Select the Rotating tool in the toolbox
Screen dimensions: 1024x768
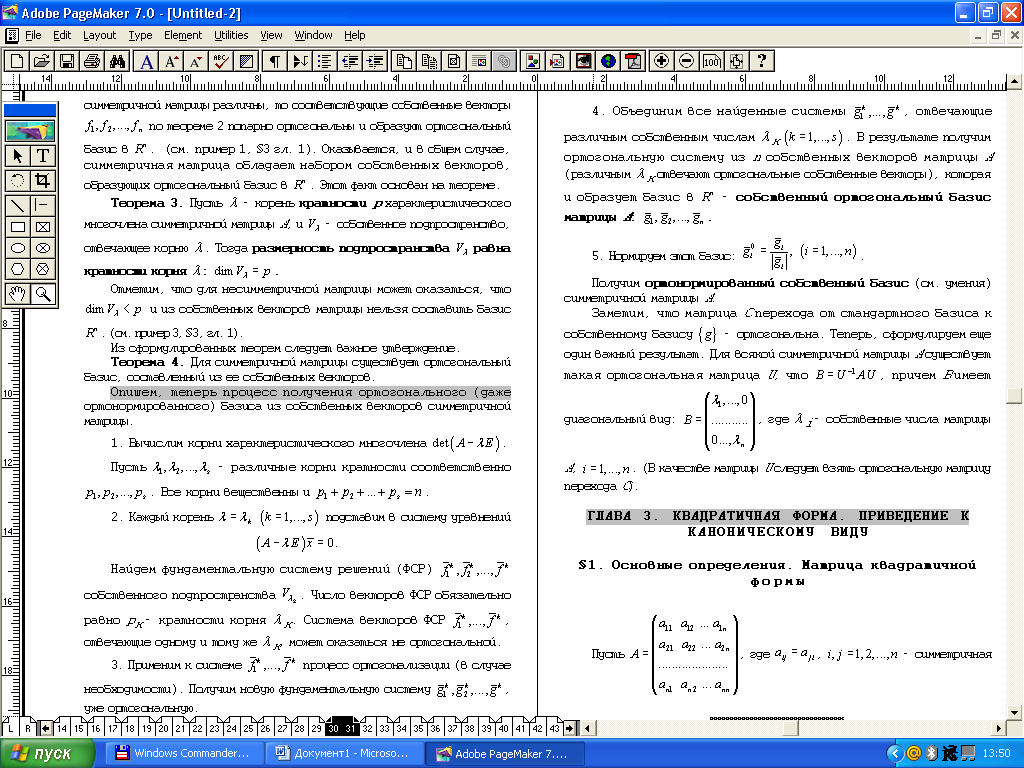coord(18,180)
